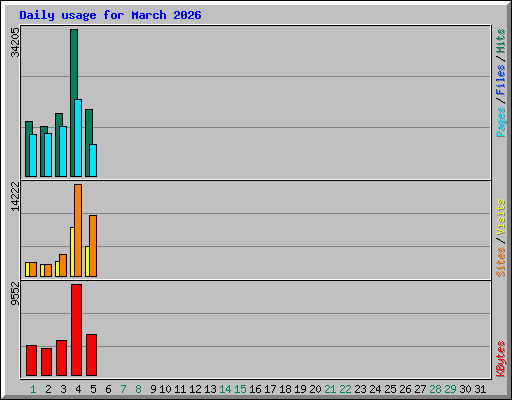Click the KBytes legend label
The image size is (512, 400).
pyautogui.click(x=501, y=359)
